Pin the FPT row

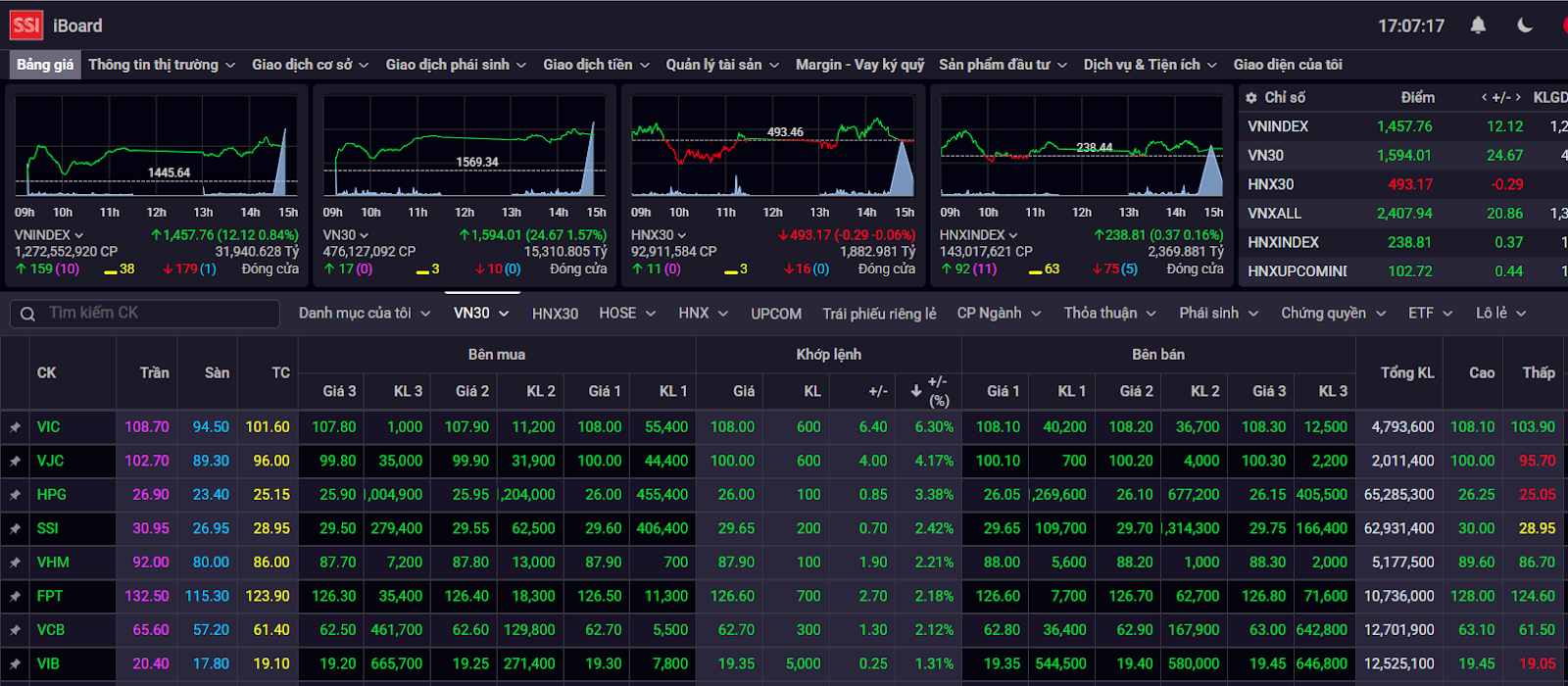pyautogui.click(x=15, y=596)
